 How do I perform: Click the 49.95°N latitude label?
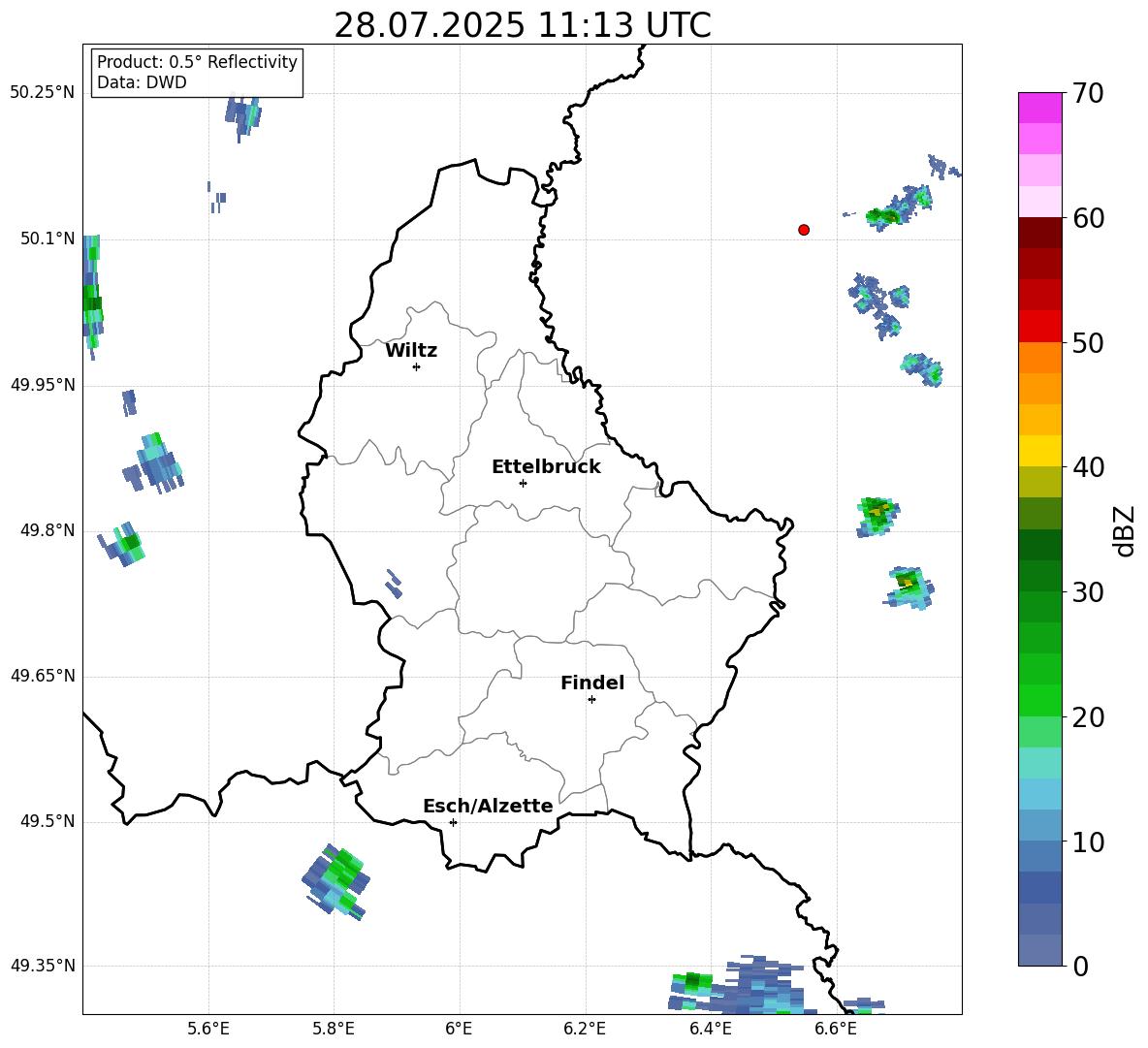tap(43, 385)
